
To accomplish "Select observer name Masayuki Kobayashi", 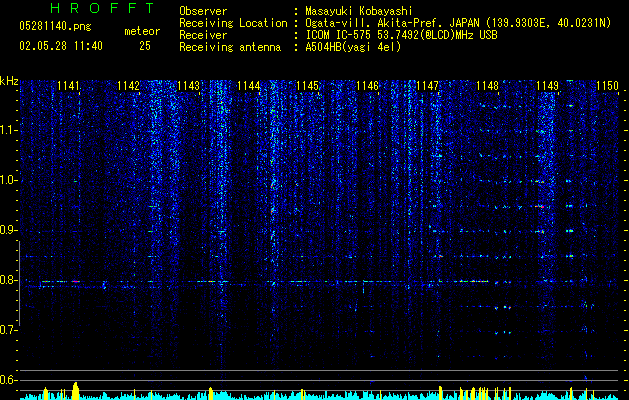I will point(359,11).
